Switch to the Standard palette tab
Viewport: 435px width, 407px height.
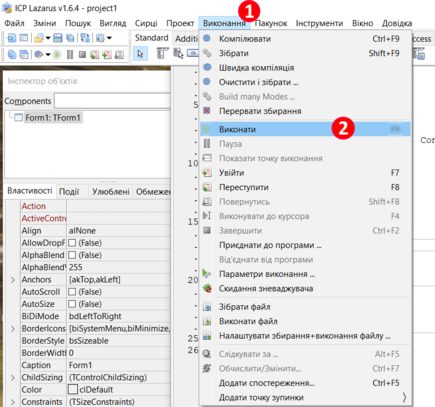(152, 38)
